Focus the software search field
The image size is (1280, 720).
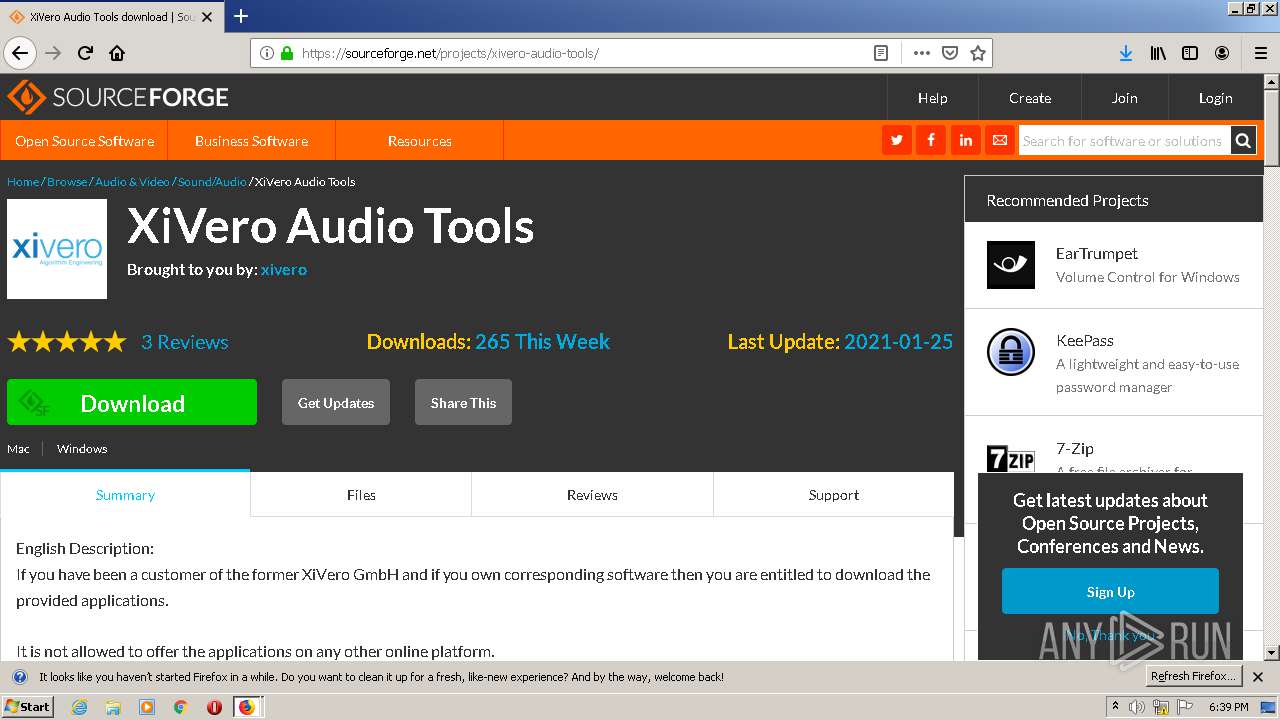(x=1124, y=141)
